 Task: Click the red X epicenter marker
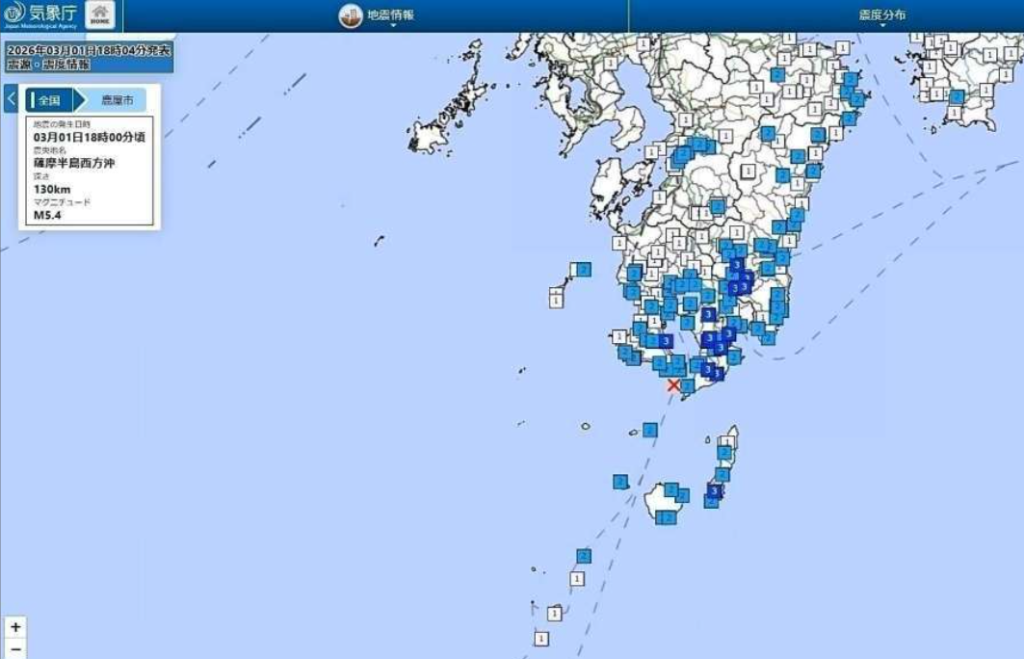pos(674,385)
